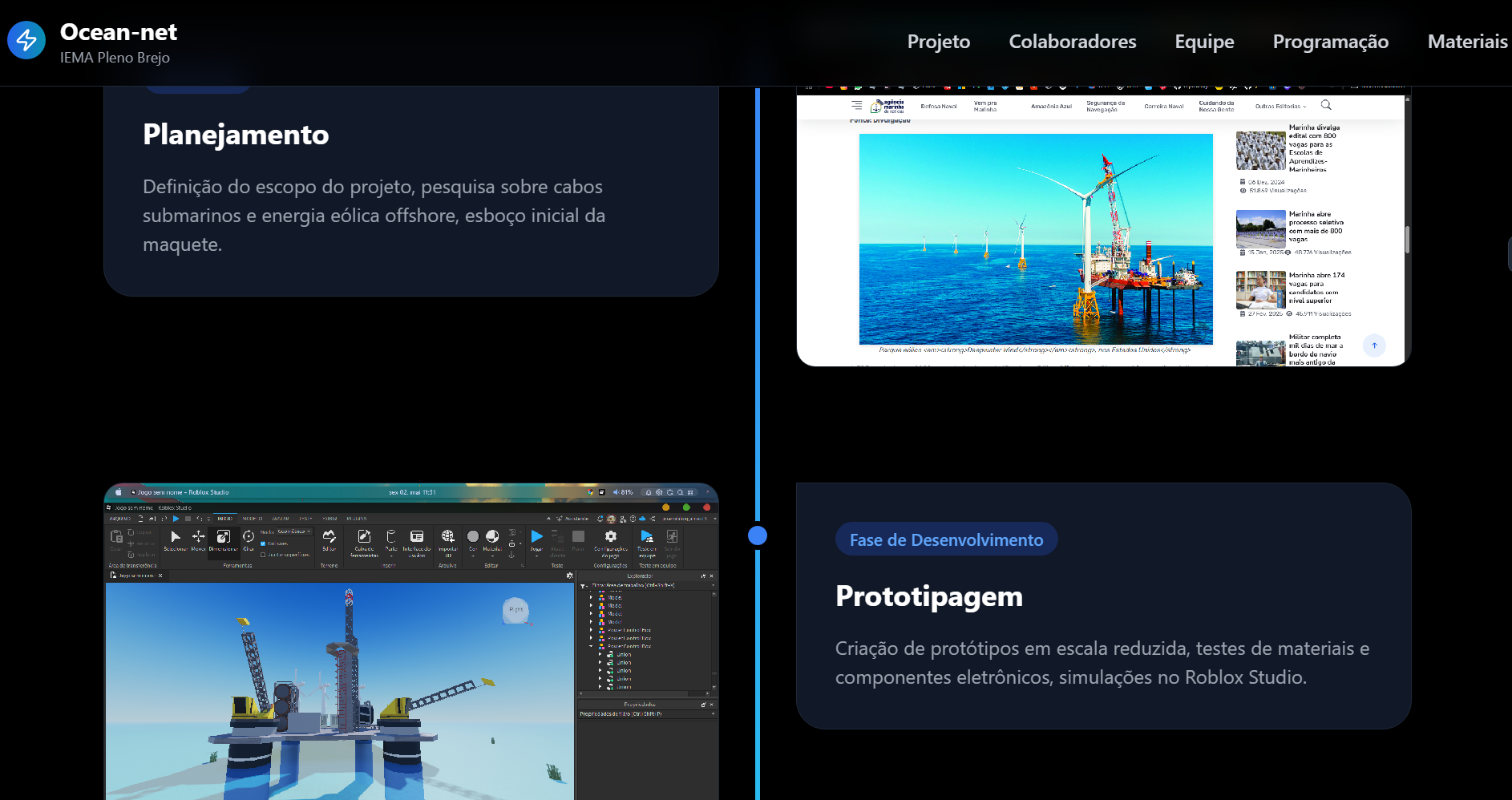Click the search magnifier in Marinha news screenshot
The width and height of the screenshot is (1512, 800).
(1326, 105)
